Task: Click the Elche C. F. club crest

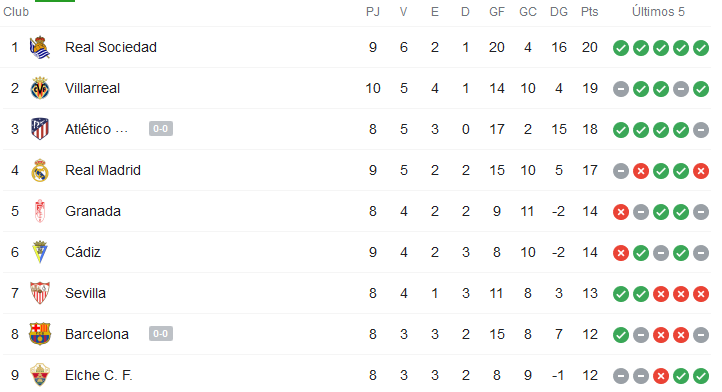Action: click(40, 375)
